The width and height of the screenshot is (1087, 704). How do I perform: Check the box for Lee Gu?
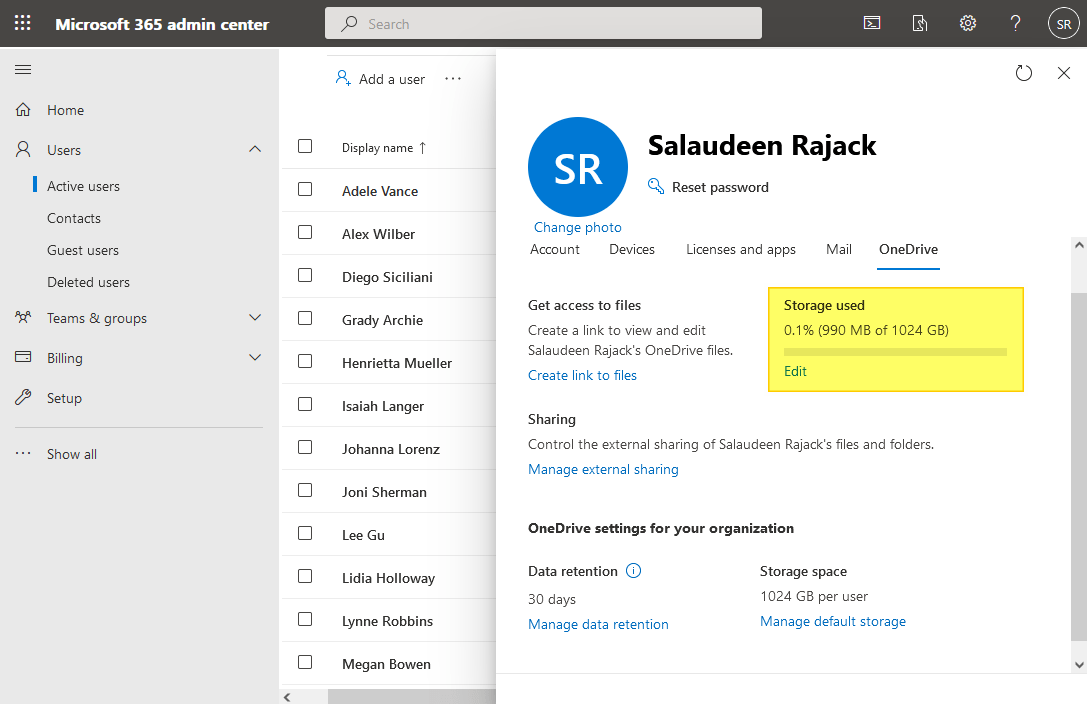tap(305, 533)
